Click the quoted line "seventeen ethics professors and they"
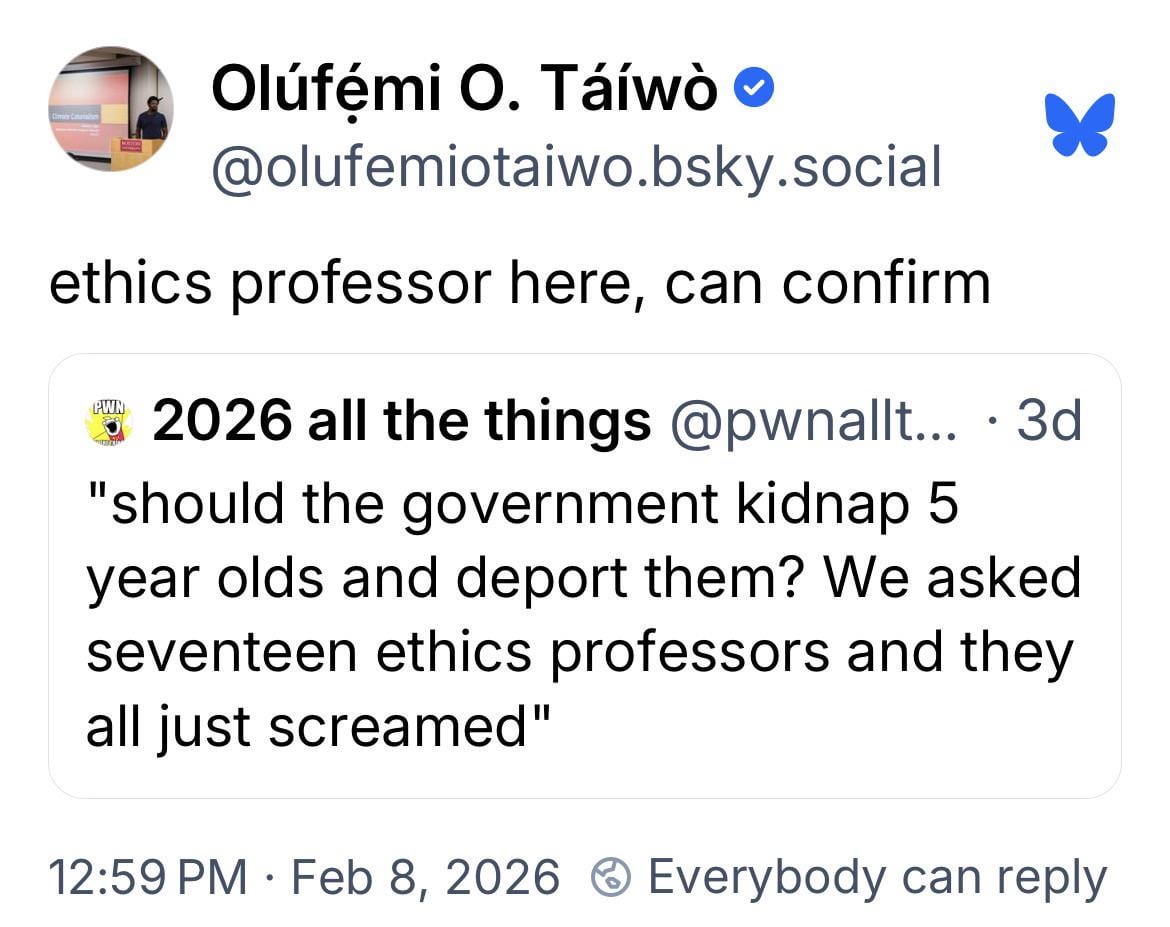1170x927 pixels. 579,651
